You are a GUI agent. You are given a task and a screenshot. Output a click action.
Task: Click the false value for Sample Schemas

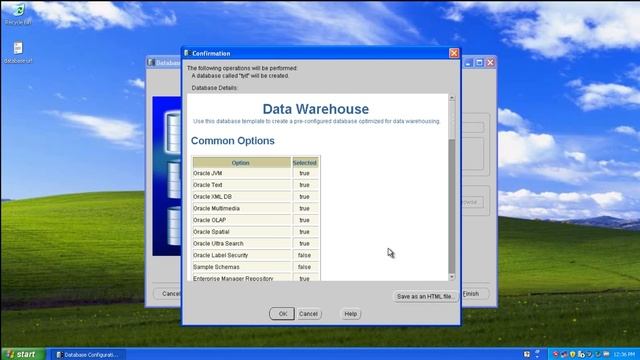tap(304, 267)
